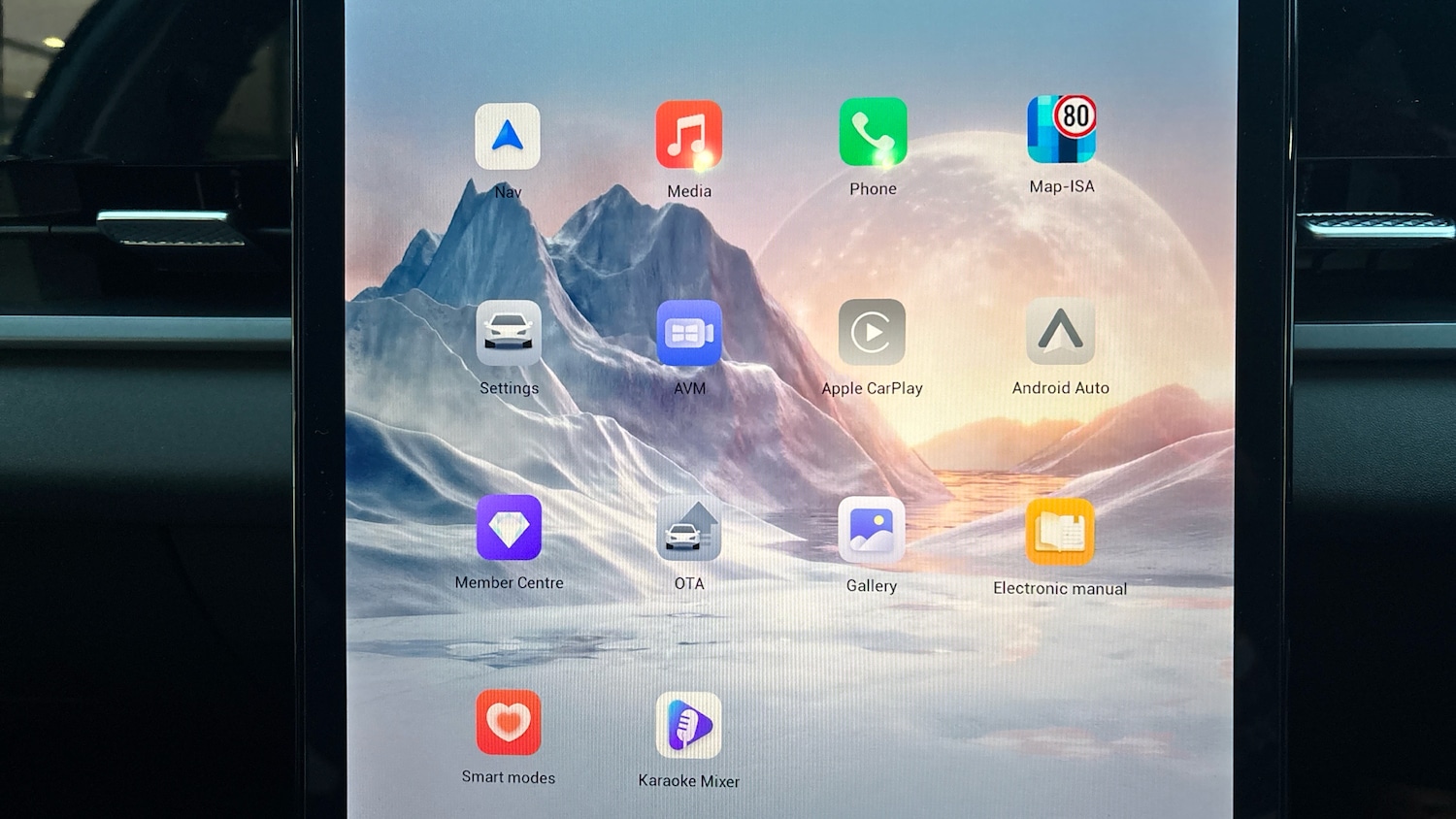Launch the AVM camera view app

pyautogui.click(x=689, y=333)
